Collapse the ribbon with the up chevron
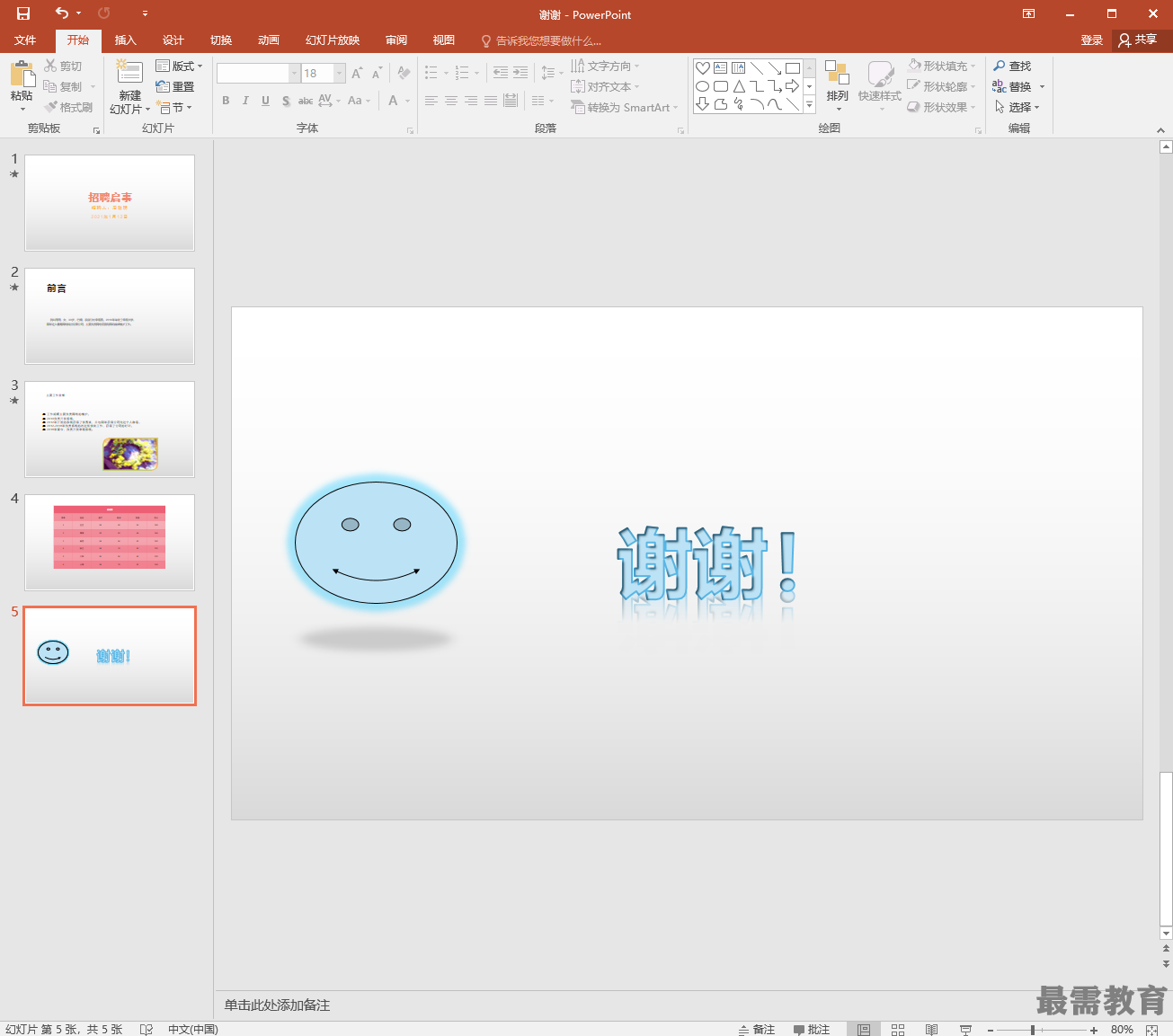The image size is (1173, 1036). pyautogui.click(x=1160, y=130)
